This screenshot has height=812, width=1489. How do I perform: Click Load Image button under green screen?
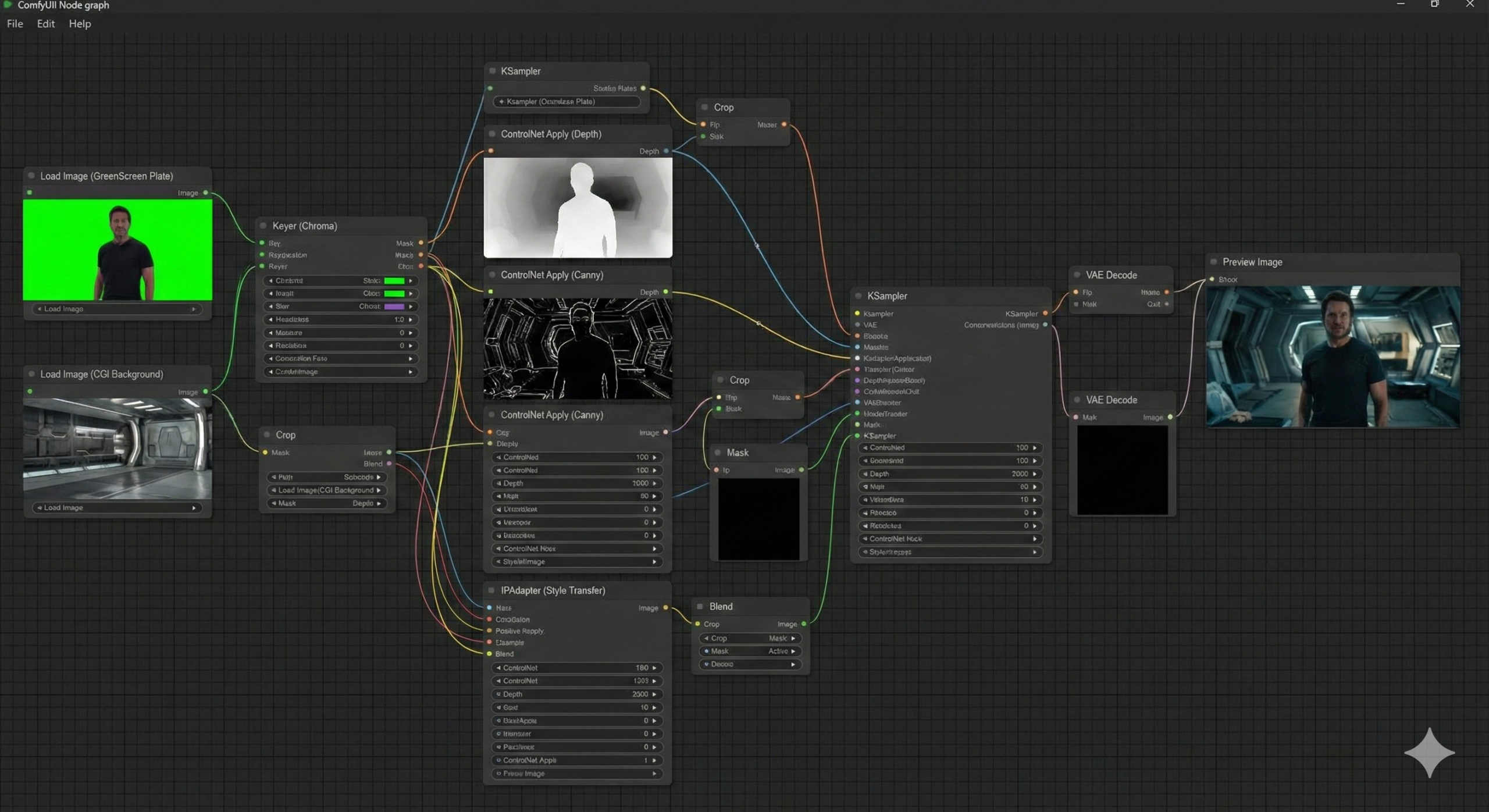point(116,309)
